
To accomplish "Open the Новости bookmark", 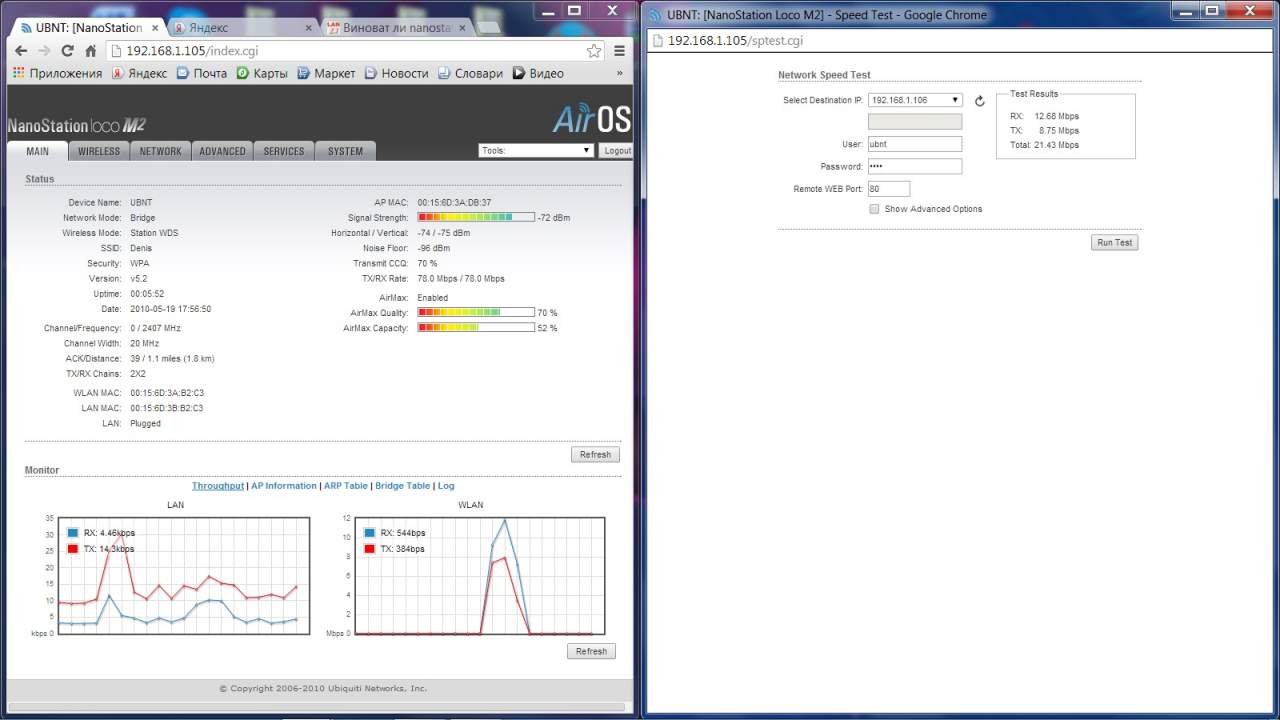I will coord(396,73).
